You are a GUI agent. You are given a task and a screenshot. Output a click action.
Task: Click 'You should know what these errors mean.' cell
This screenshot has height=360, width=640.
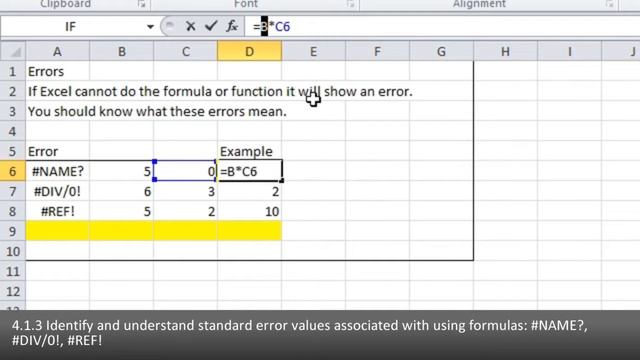coord(58,111)
